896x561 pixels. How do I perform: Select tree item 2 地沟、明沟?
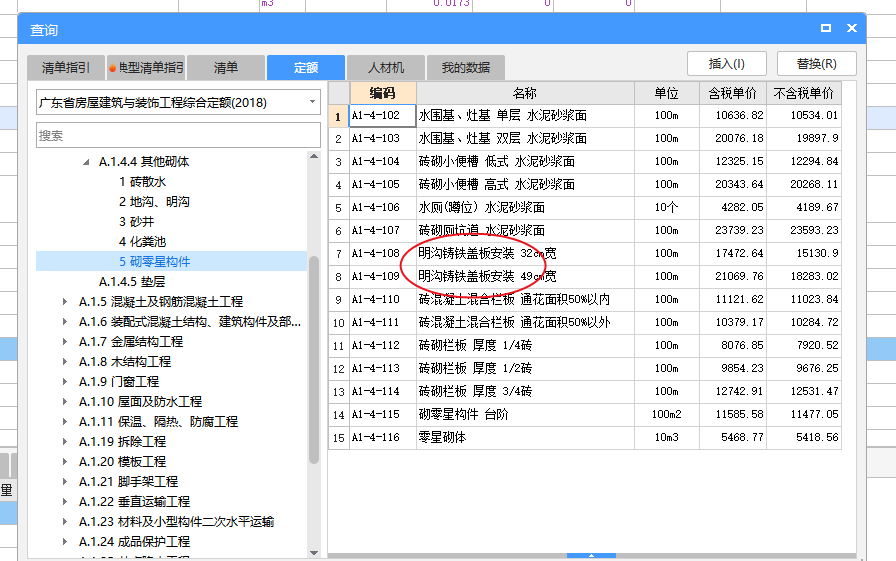pos(154,202)
